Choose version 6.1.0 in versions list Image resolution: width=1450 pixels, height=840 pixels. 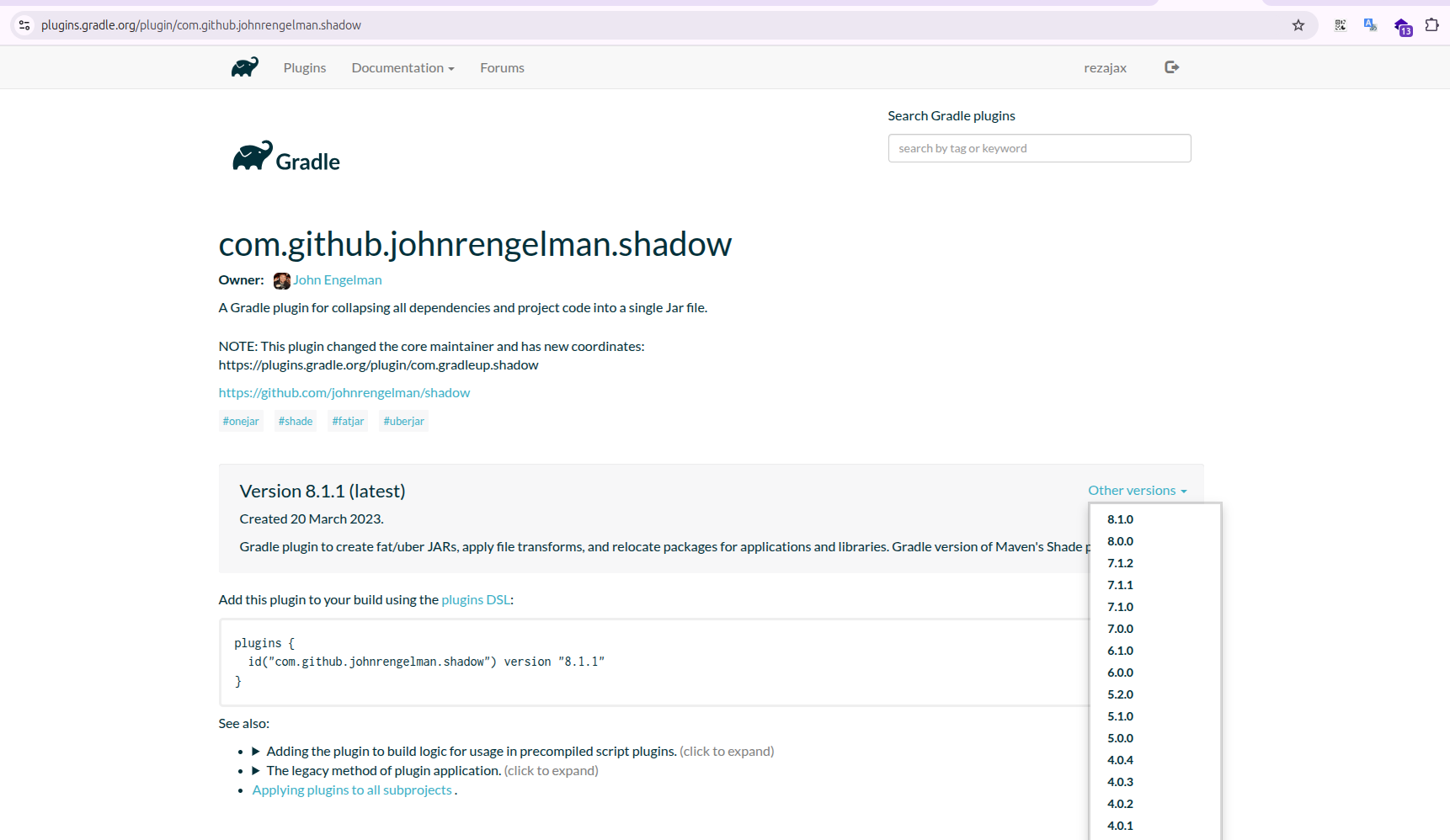pos(1120,651)
